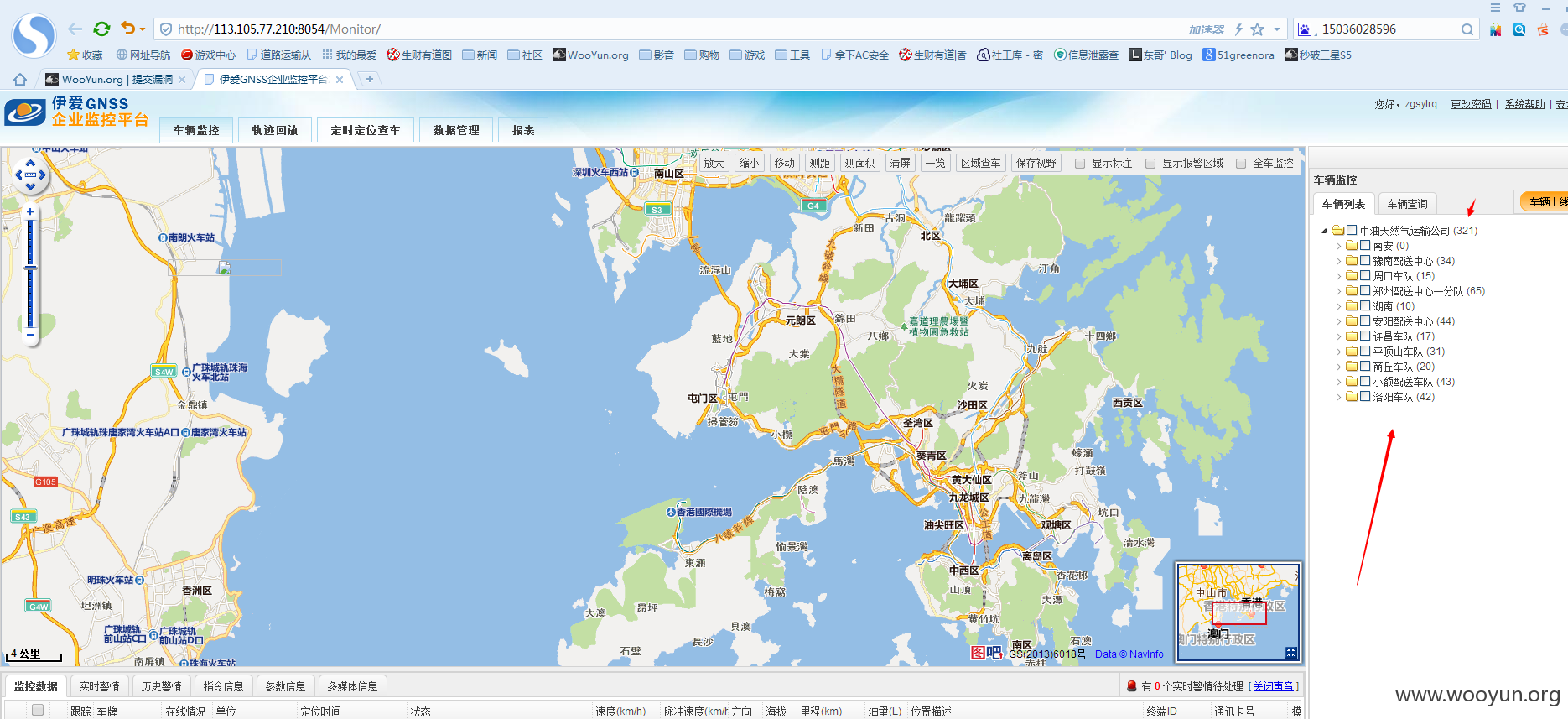Close the WooYun.org browser tab
This screenshot has height=719, width=1568.
(182, 80)
